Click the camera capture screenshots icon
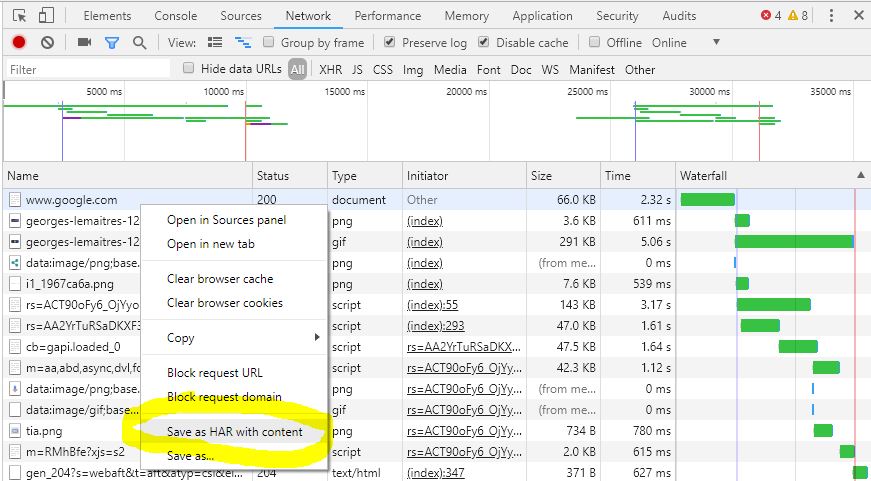The width and height of the screenshot is (871, 481). point(85,43)
